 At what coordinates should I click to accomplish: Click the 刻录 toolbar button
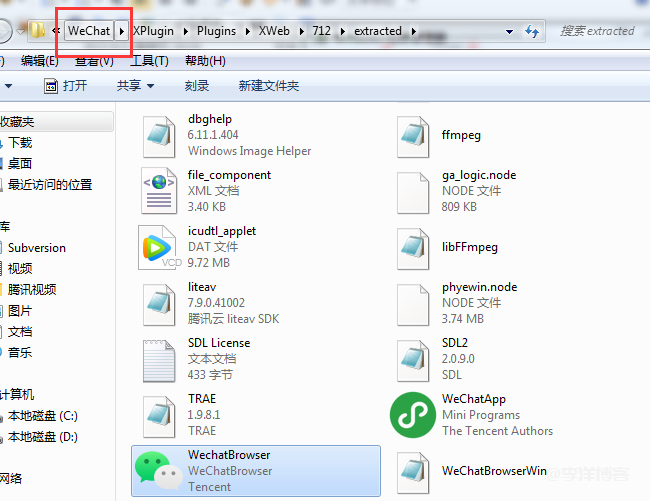tap(197, 86)
